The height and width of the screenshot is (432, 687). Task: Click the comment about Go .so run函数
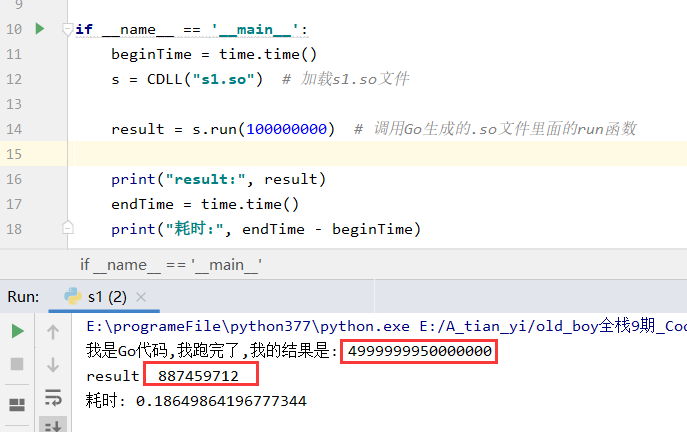[x=495, y=129]
